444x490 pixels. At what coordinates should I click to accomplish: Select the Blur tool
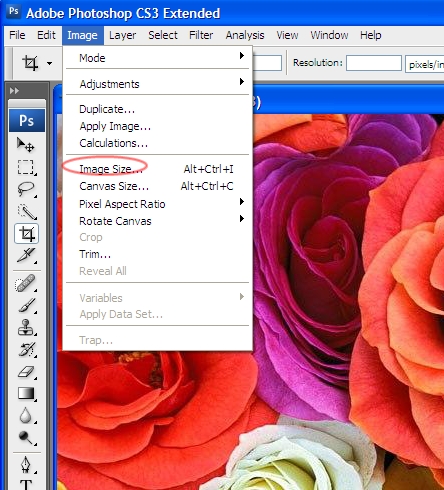[26, 416]
